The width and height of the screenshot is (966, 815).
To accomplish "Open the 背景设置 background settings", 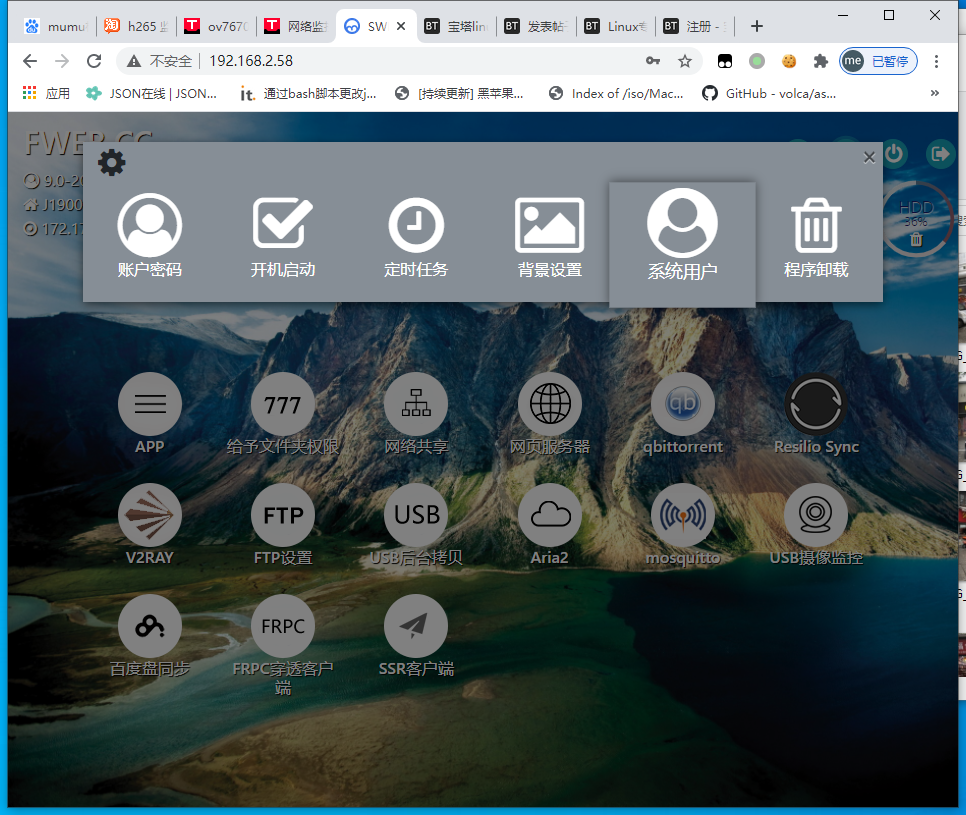I will 549,235.
